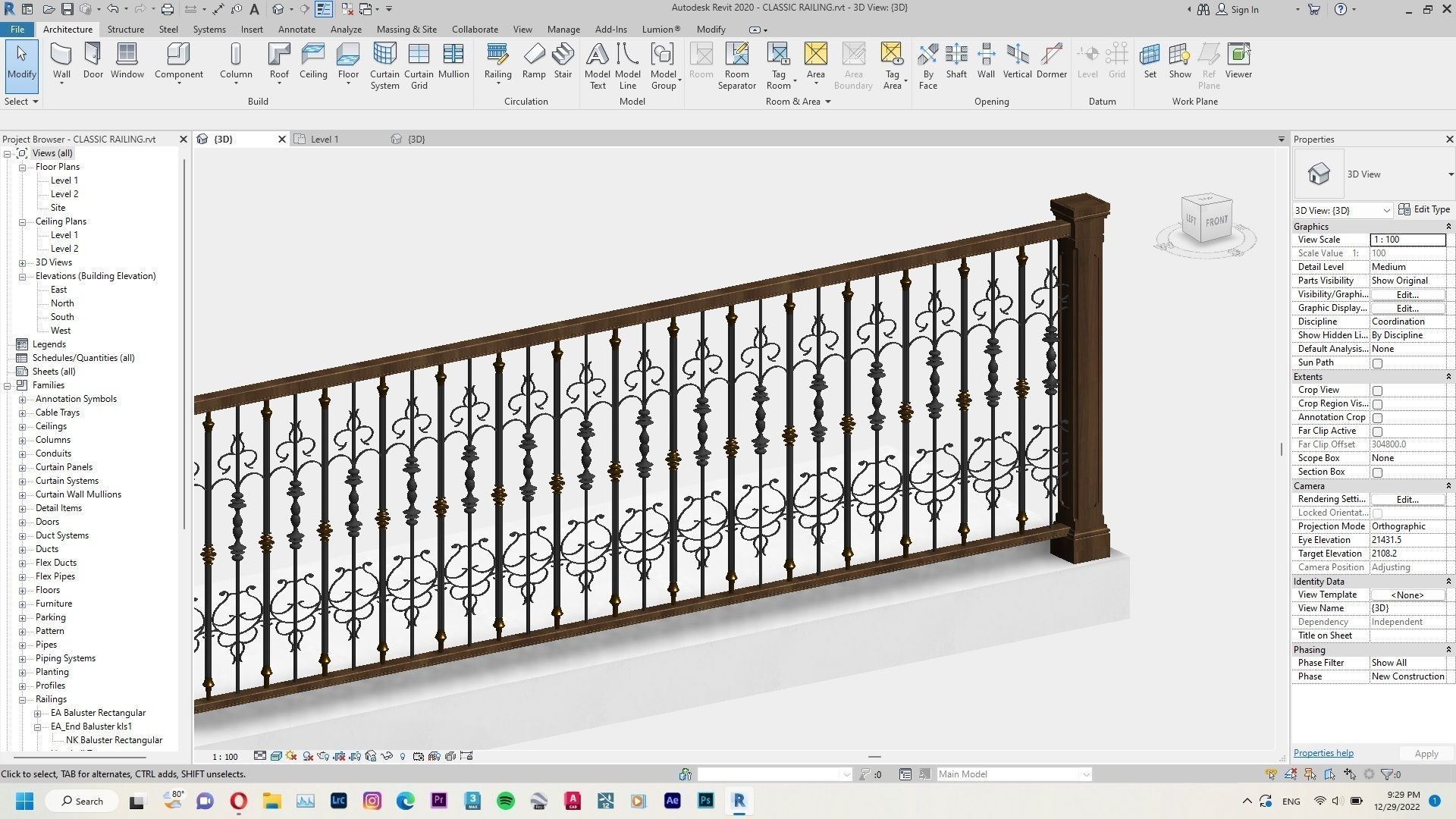Click the Edit Type button
This screenshot has width=1456, height=819.
pos(1424,209)
